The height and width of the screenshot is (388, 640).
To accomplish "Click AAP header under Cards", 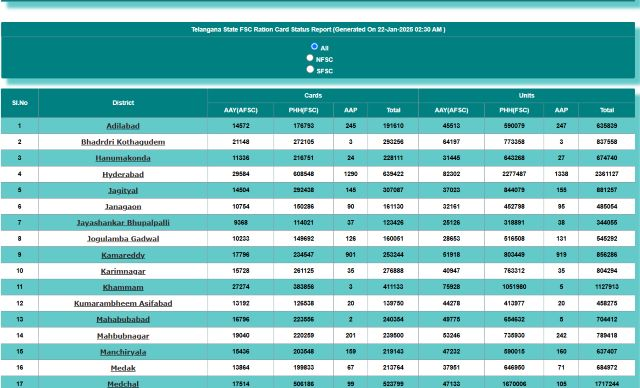I will (x=350, y=110).
